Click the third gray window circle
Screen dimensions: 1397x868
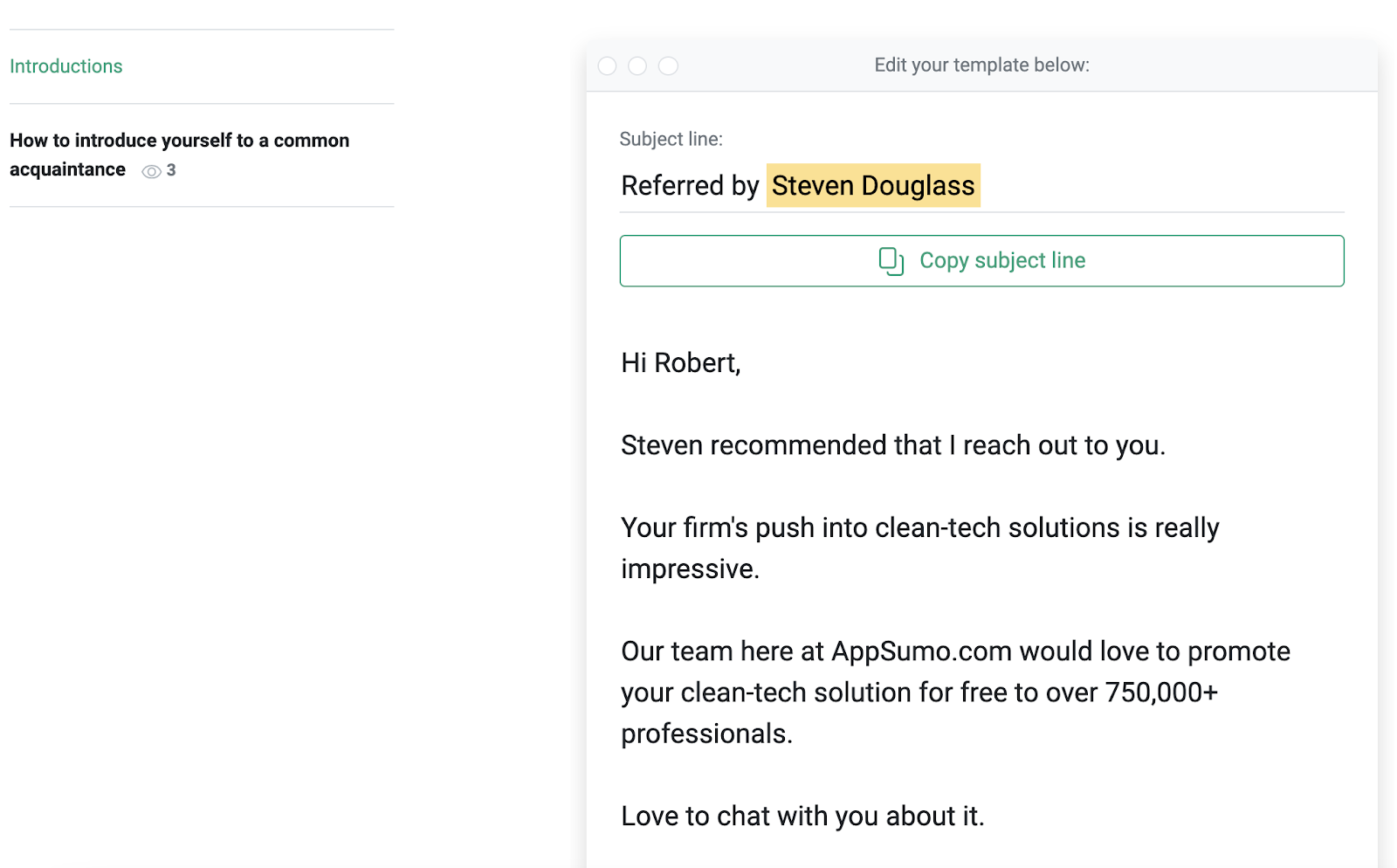tap(668, 66)
